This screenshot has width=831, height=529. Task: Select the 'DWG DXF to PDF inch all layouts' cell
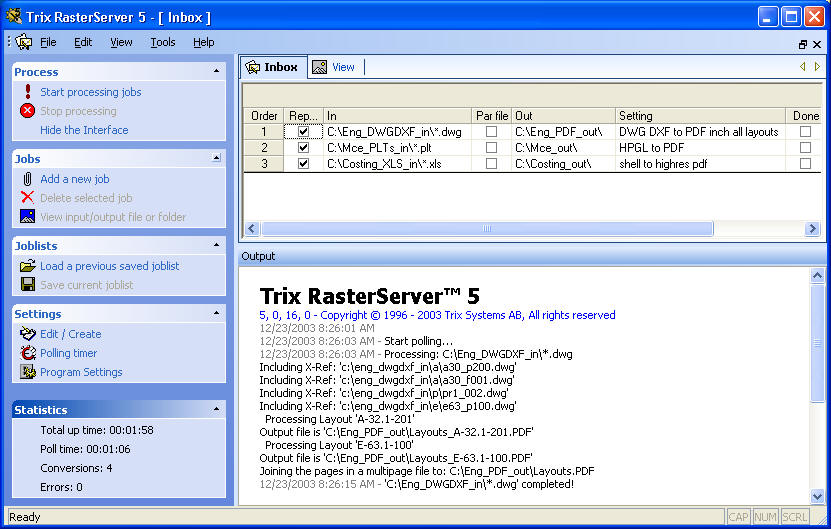click(701, 131)
